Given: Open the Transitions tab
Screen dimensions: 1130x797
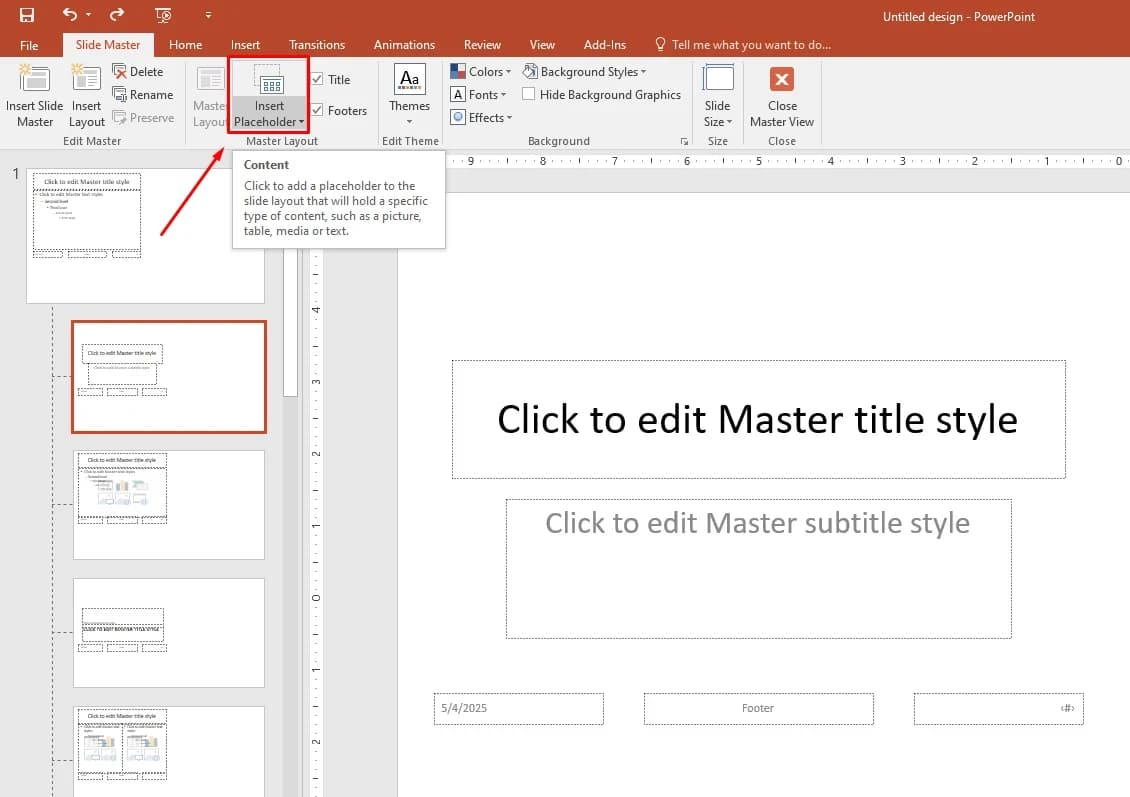Looking at the screenshot, I should [x=316, y=45].
